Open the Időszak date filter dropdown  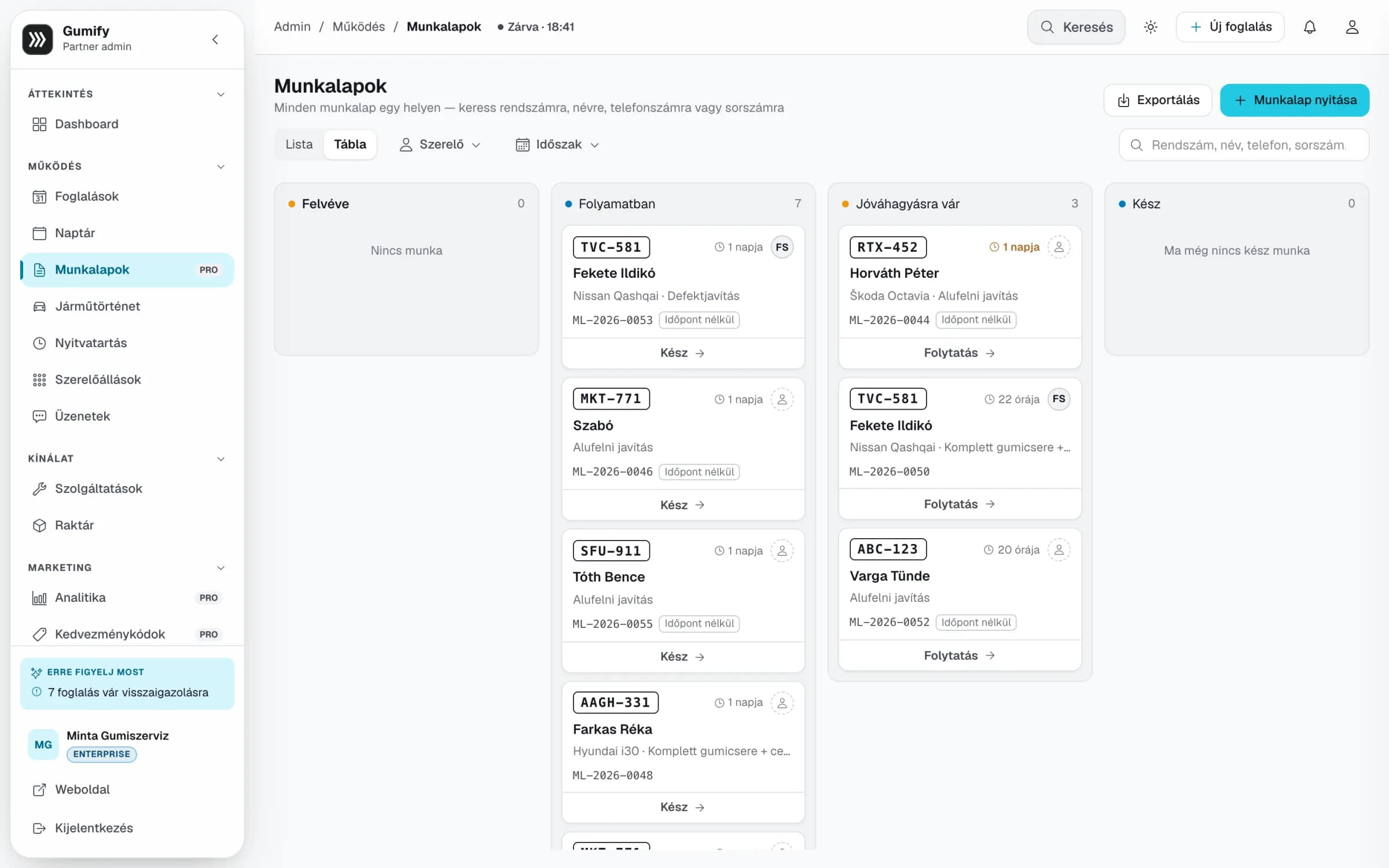pos(557,145)
